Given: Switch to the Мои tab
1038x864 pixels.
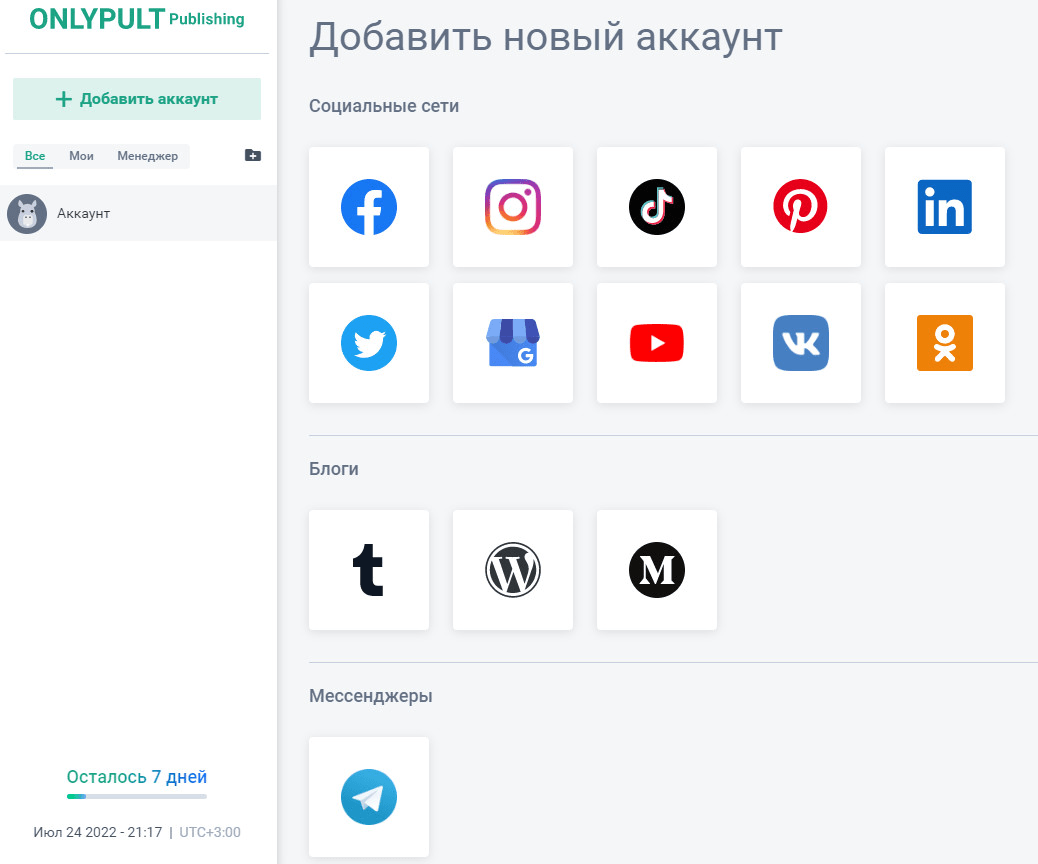Looking at the screenshot, I should tap(81, 156).
